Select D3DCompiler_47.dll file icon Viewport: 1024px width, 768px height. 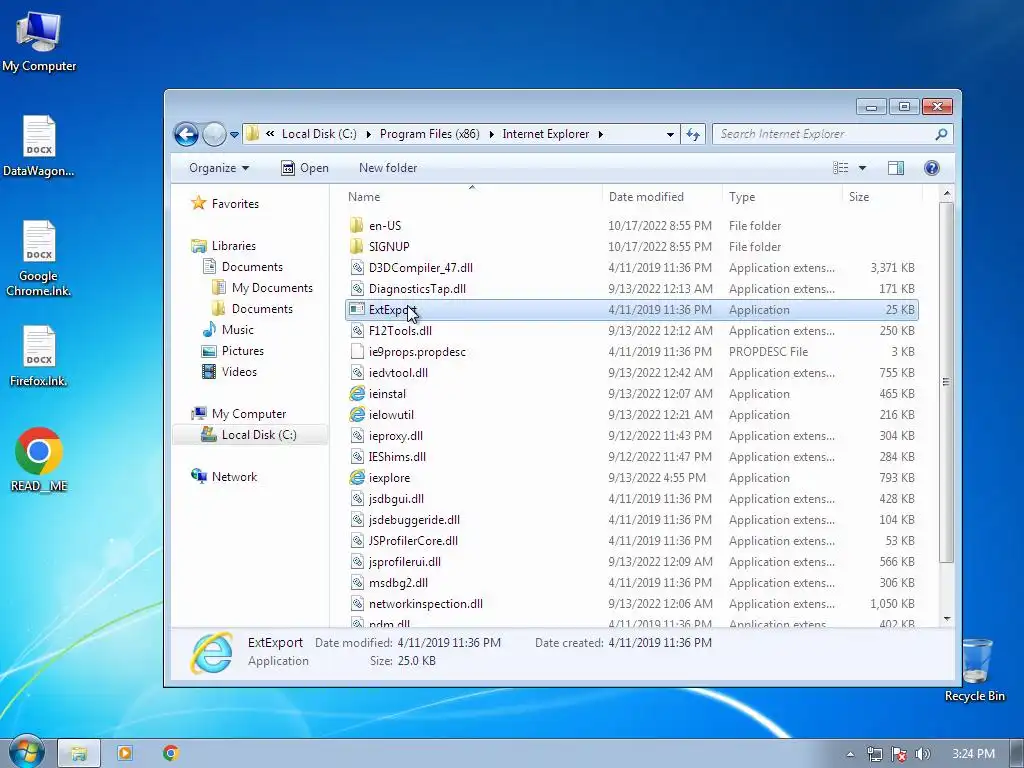357,268
